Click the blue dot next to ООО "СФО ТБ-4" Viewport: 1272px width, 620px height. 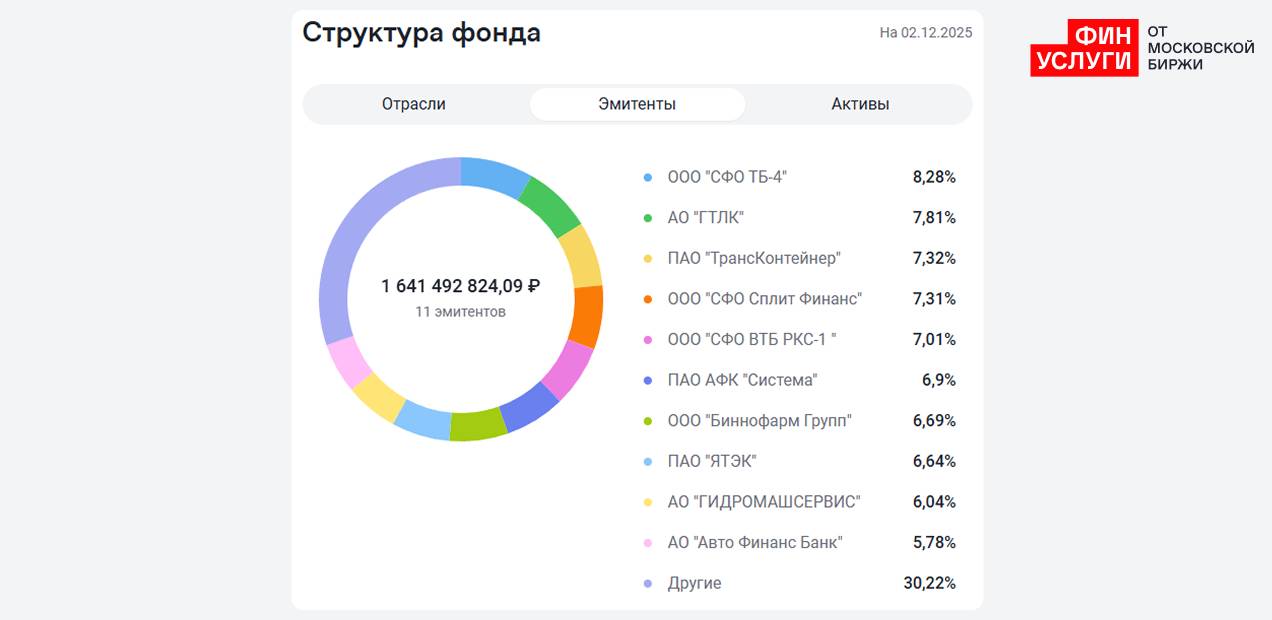click(647, 178)
